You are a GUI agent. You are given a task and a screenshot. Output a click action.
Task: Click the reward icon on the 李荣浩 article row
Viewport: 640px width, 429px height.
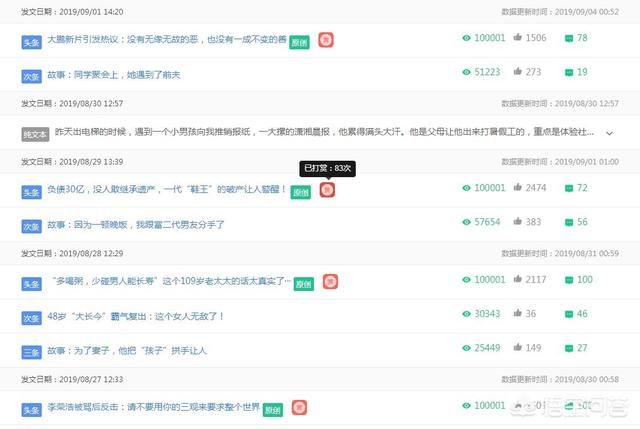tap(299, 407)
